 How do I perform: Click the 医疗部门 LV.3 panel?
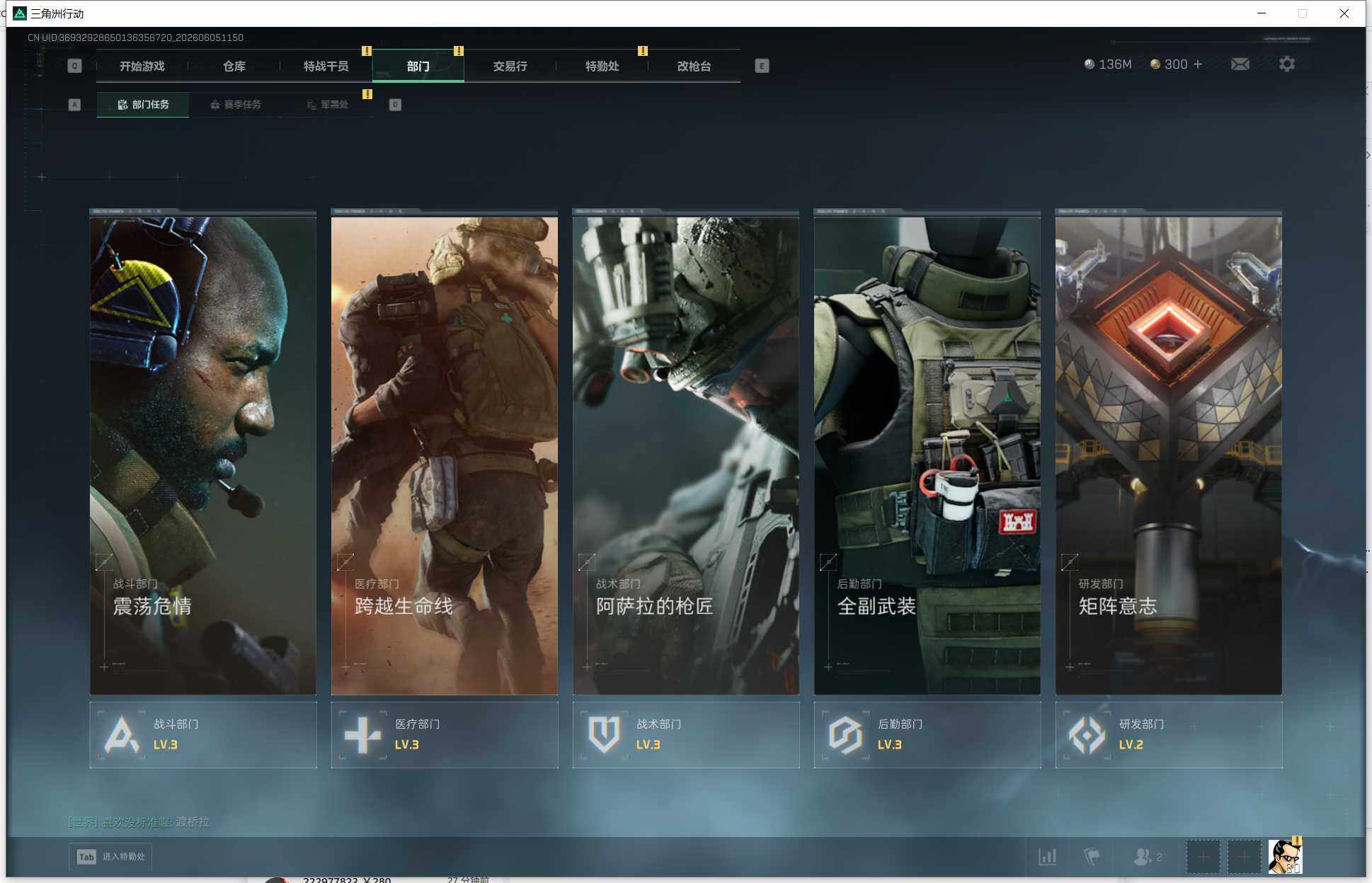tap(445, 735)
